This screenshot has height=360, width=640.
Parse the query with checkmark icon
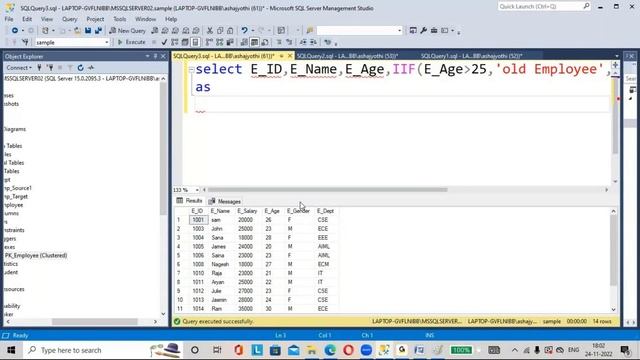click(164, 42)
